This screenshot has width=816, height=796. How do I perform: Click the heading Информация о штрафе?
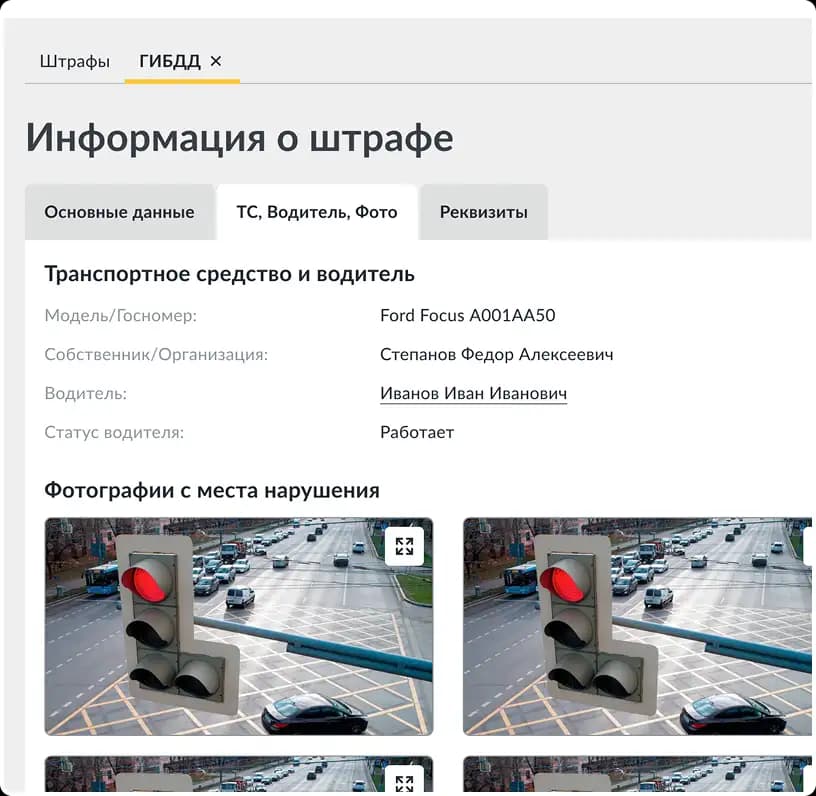(240, 138)
